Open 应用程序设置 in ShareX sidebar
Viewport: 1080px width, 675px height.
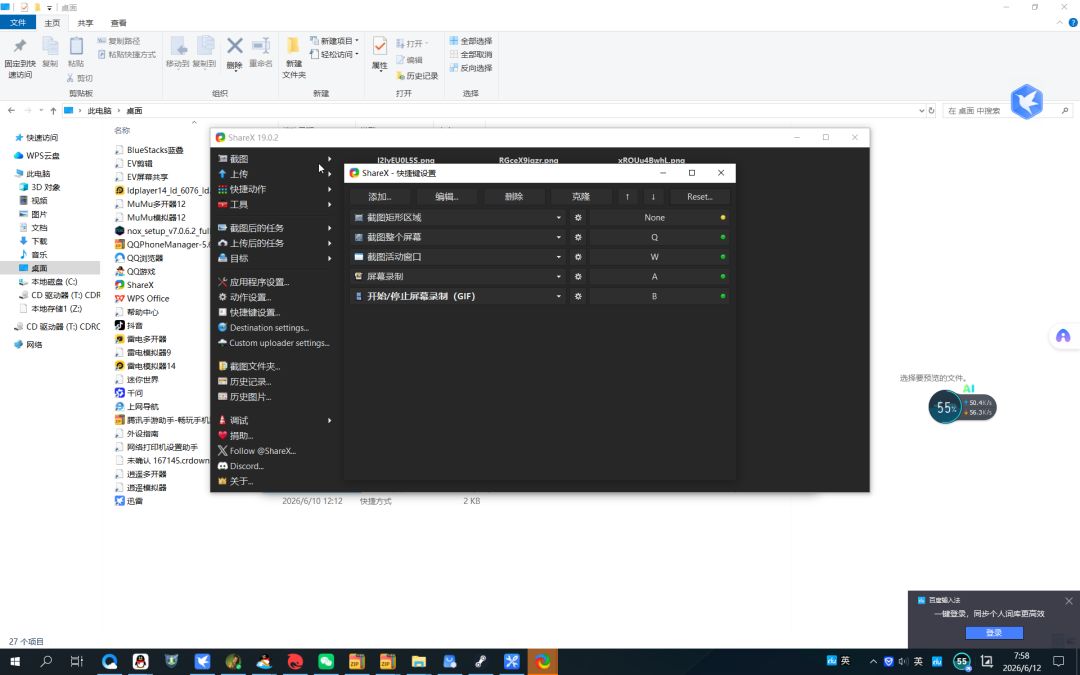253,282
